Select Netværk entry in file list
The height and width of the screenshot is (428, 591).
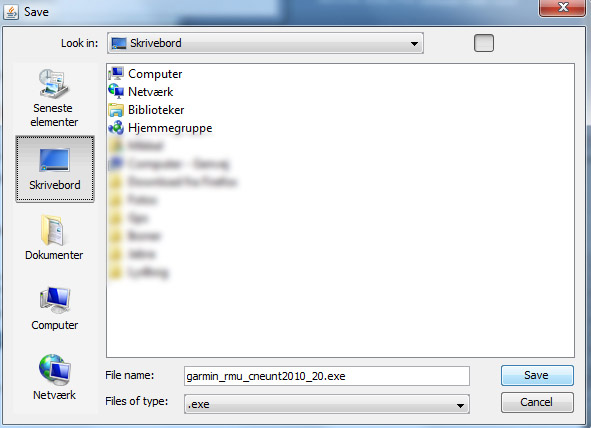141,92
